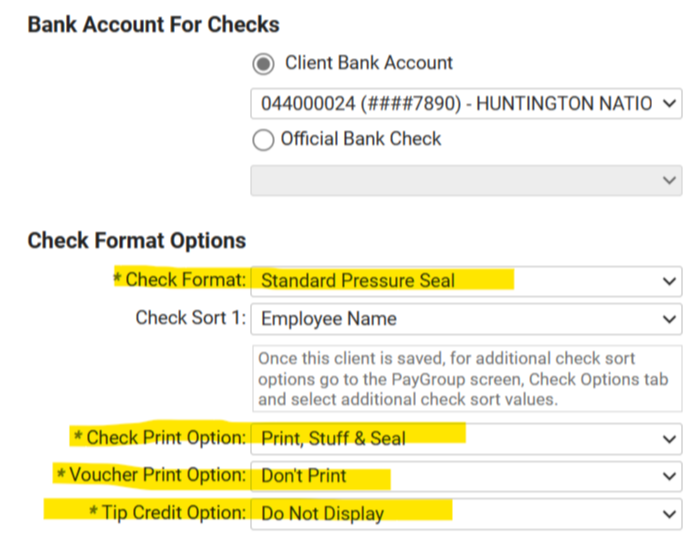Select the Client Bank Account radio button
Image resolution: width=691 pixels, height=536 pixels.
(263, 63)
